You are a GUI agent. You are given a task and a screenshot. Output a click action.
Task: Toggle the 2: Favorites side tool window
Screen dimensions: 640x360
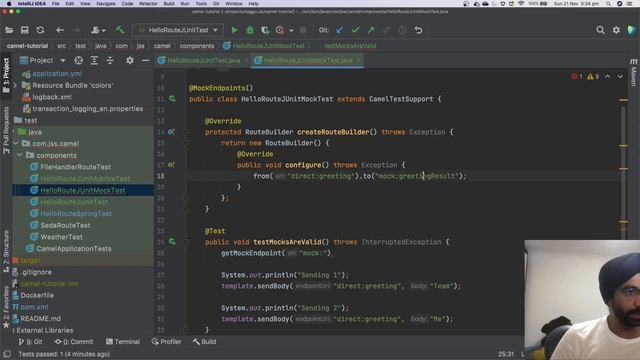(x=6, y=307)
